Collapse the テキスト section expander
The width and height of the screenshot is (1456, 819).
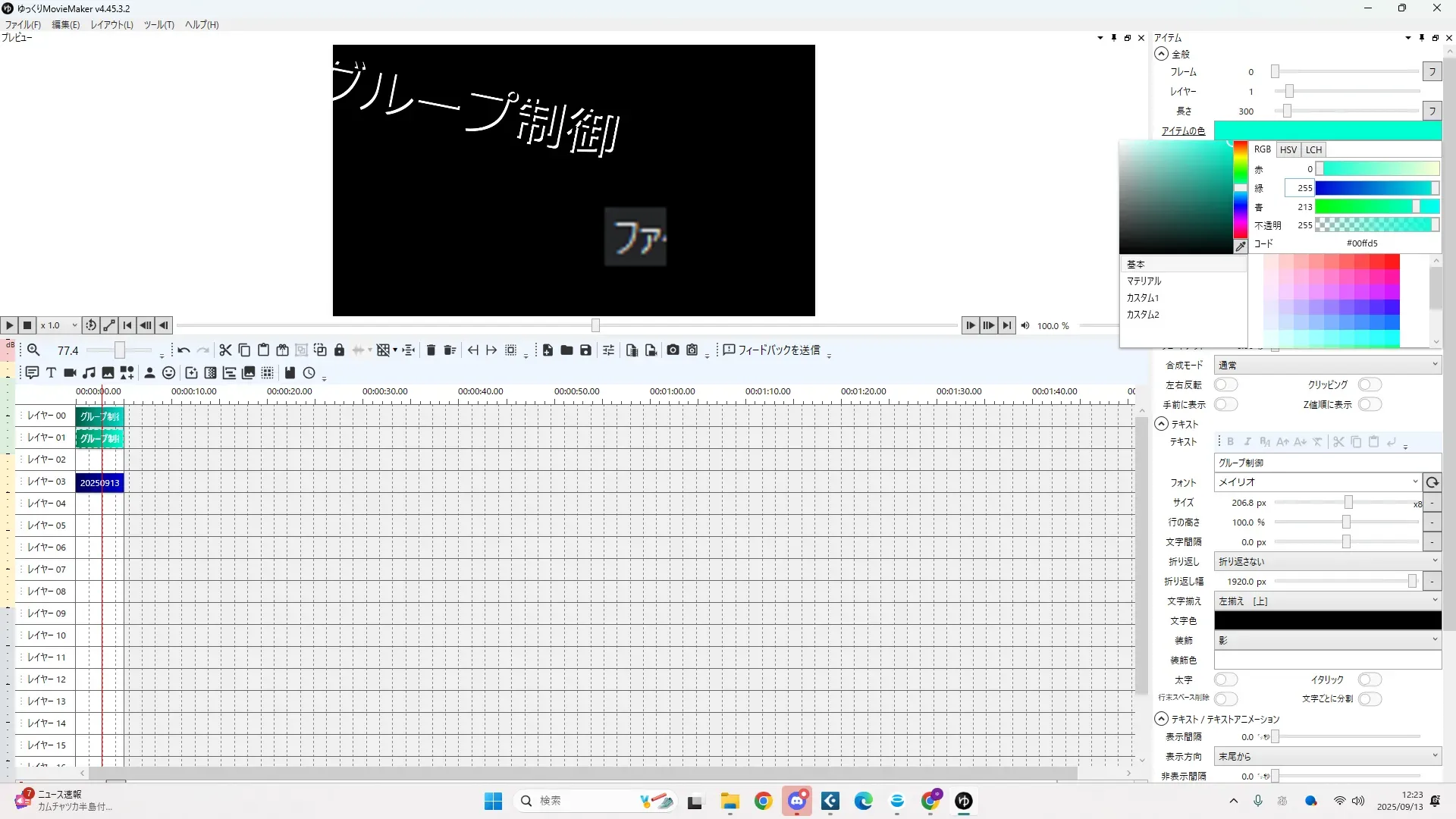point(1161,425)
